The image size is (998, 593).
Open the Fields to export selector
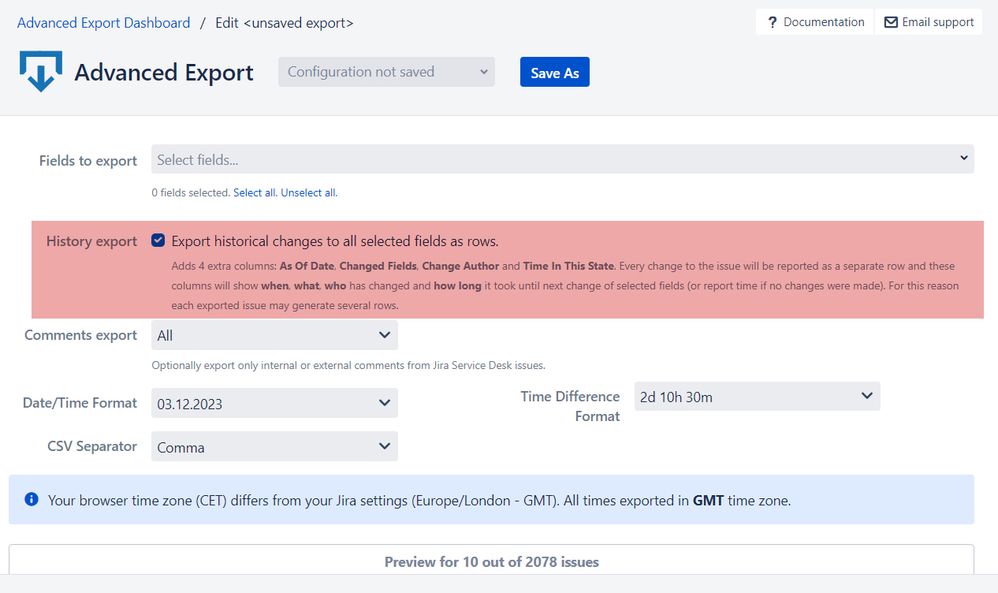tap(562, 159)
